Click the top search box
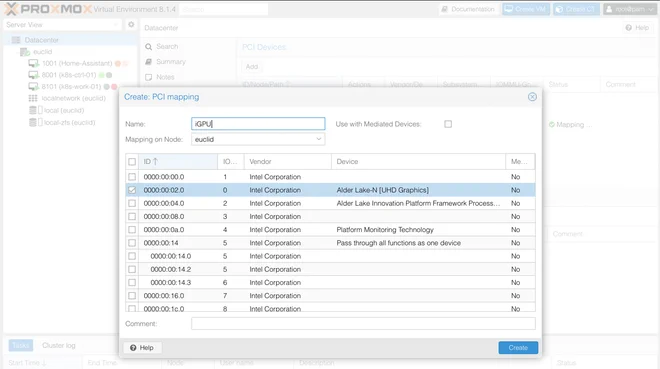 click(x=224, y=9)
